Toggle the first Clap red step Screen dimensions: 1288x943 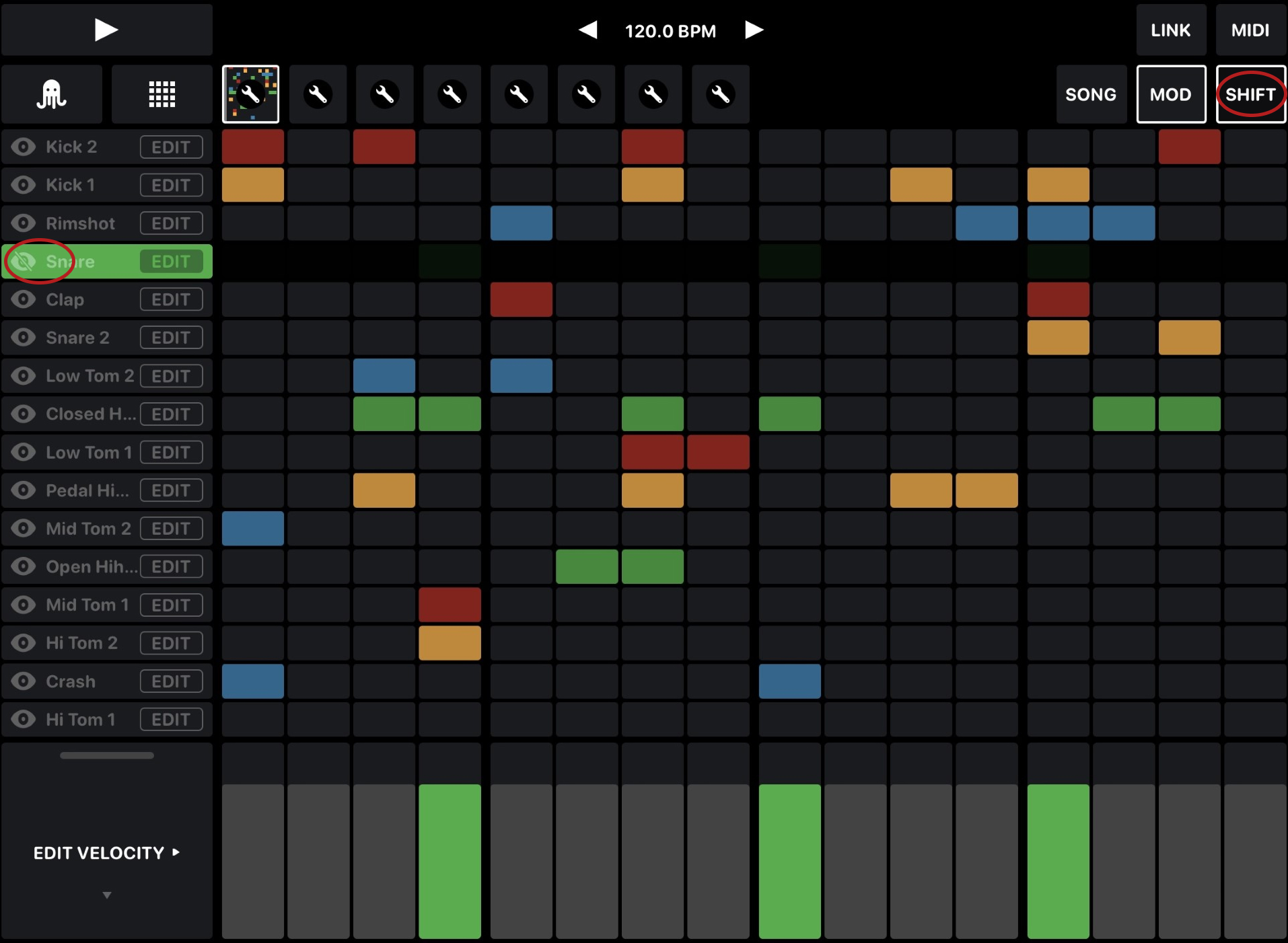(x=522, y=299)
